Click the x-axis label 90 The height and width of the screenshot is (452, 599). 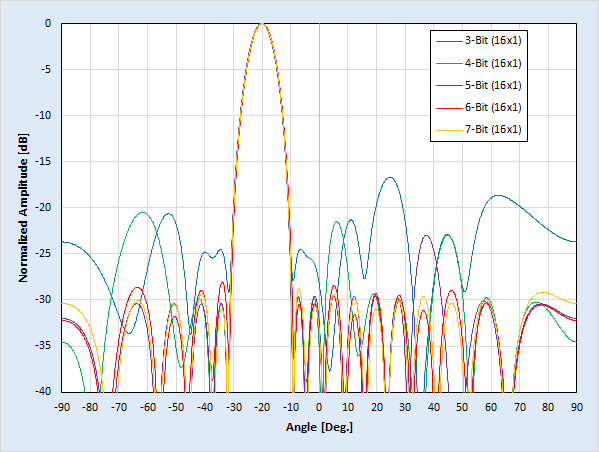click(577, 407)
